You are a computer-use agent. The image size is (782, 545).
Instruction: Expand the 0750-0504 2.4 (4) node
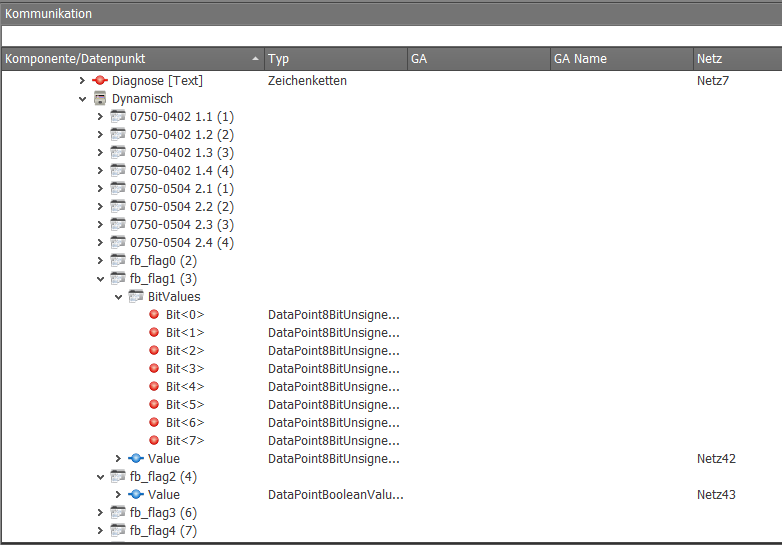[100, 242]
